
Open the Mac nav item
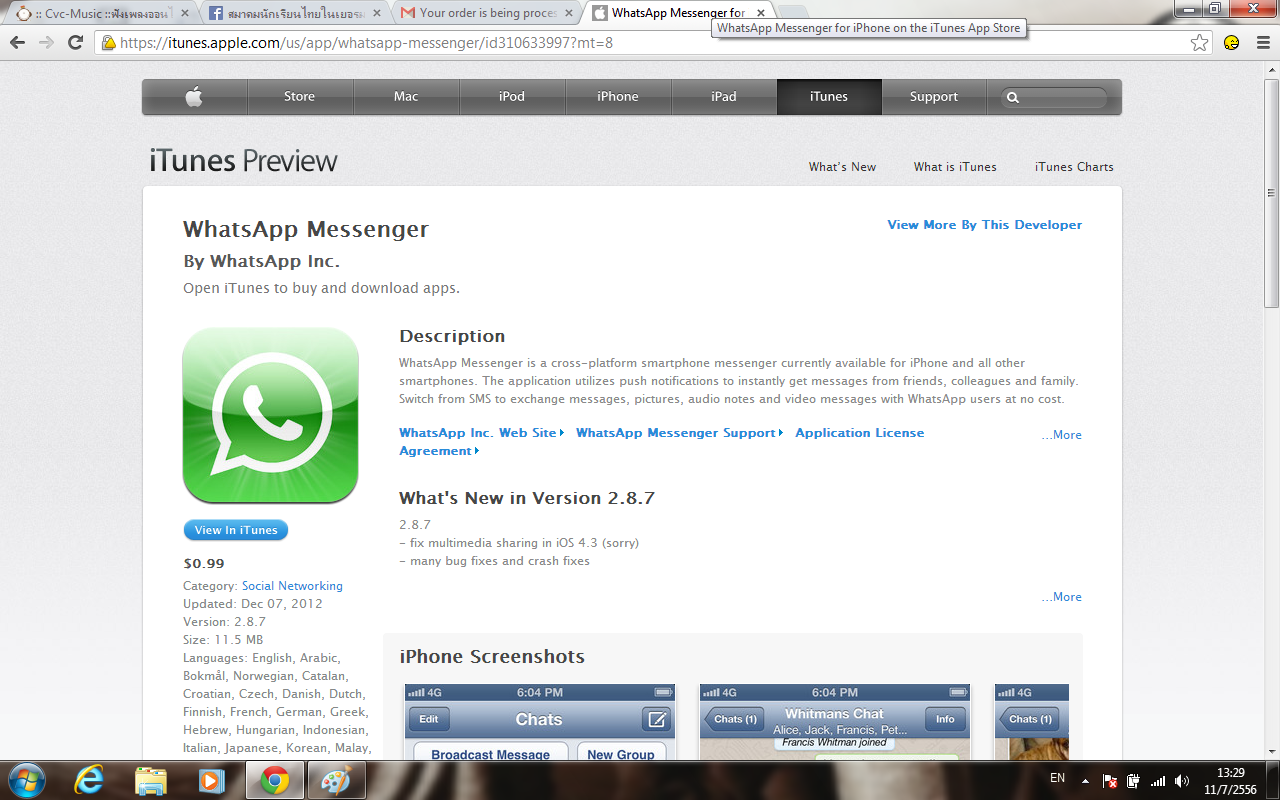point(406,97)
